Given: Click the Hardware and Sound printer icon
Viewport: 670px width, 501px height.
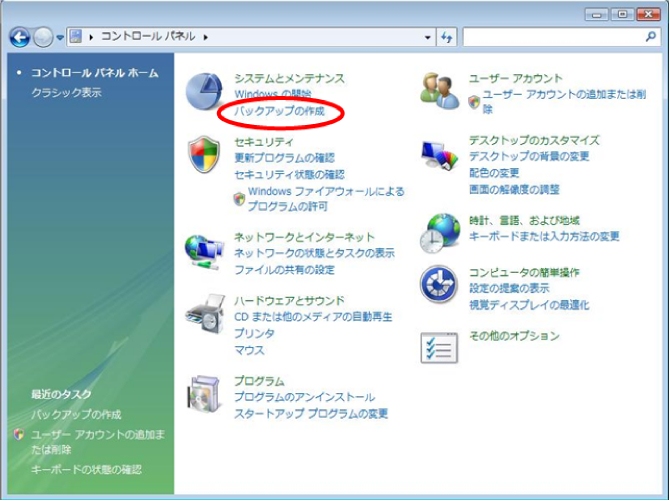Looking at the screenshot, I should (x=205, y=314).
